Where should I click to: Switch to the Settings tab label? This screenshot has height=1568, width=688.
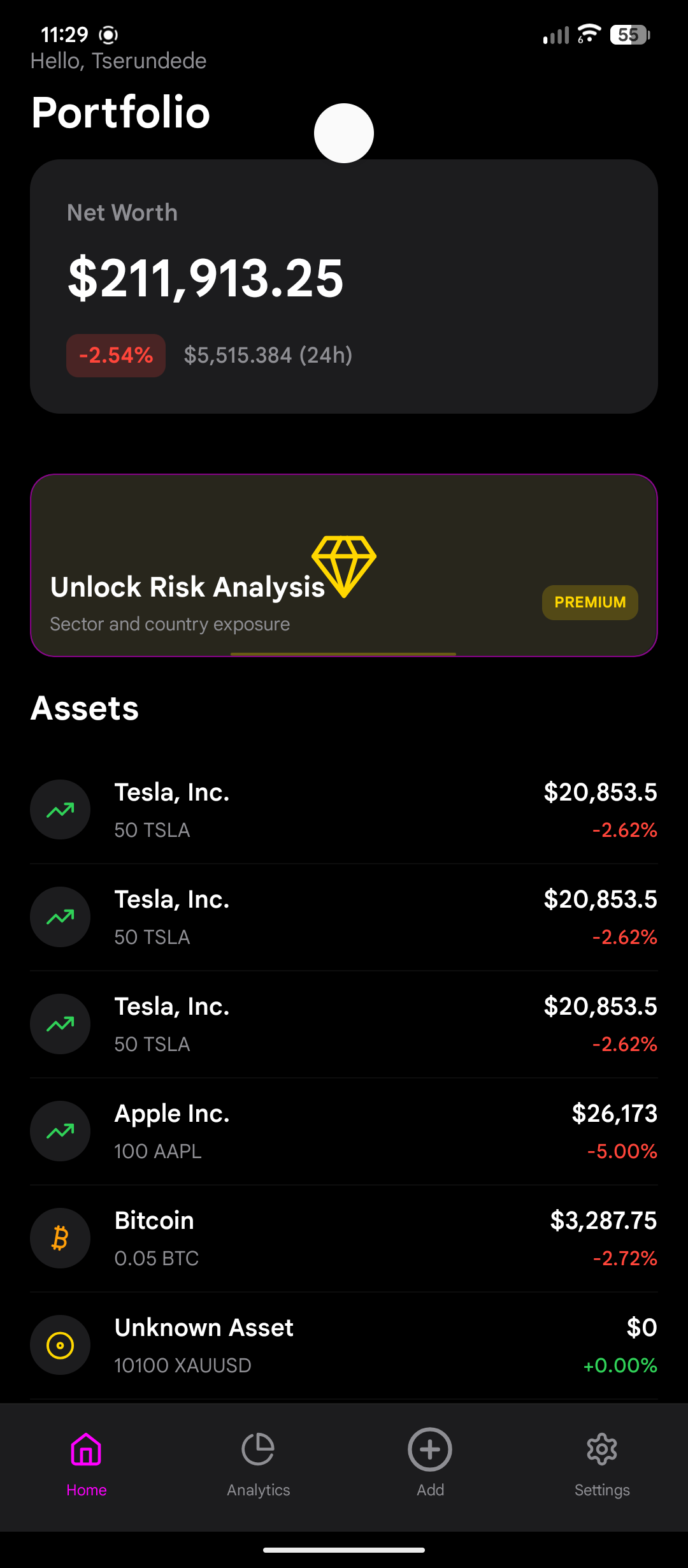(602, 1490)
